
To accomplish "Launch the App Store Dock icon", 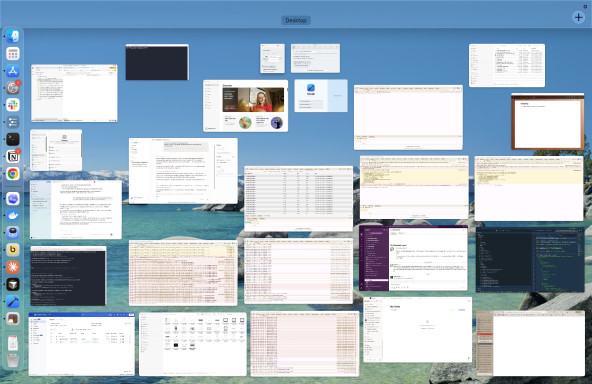I will (x=13, y=71).
